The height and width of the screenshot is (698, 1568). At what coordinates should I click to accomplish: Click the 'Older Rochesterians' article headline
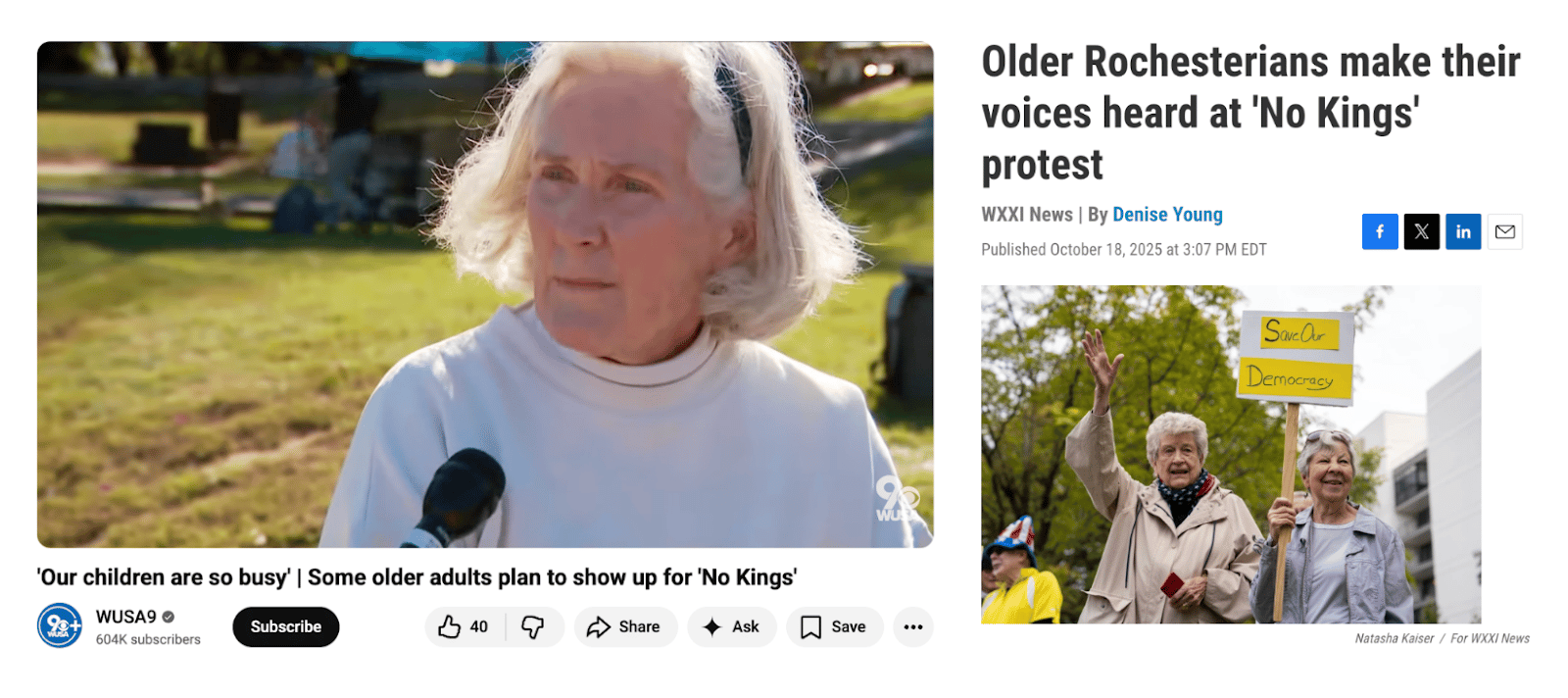[x=1250, y=113]
